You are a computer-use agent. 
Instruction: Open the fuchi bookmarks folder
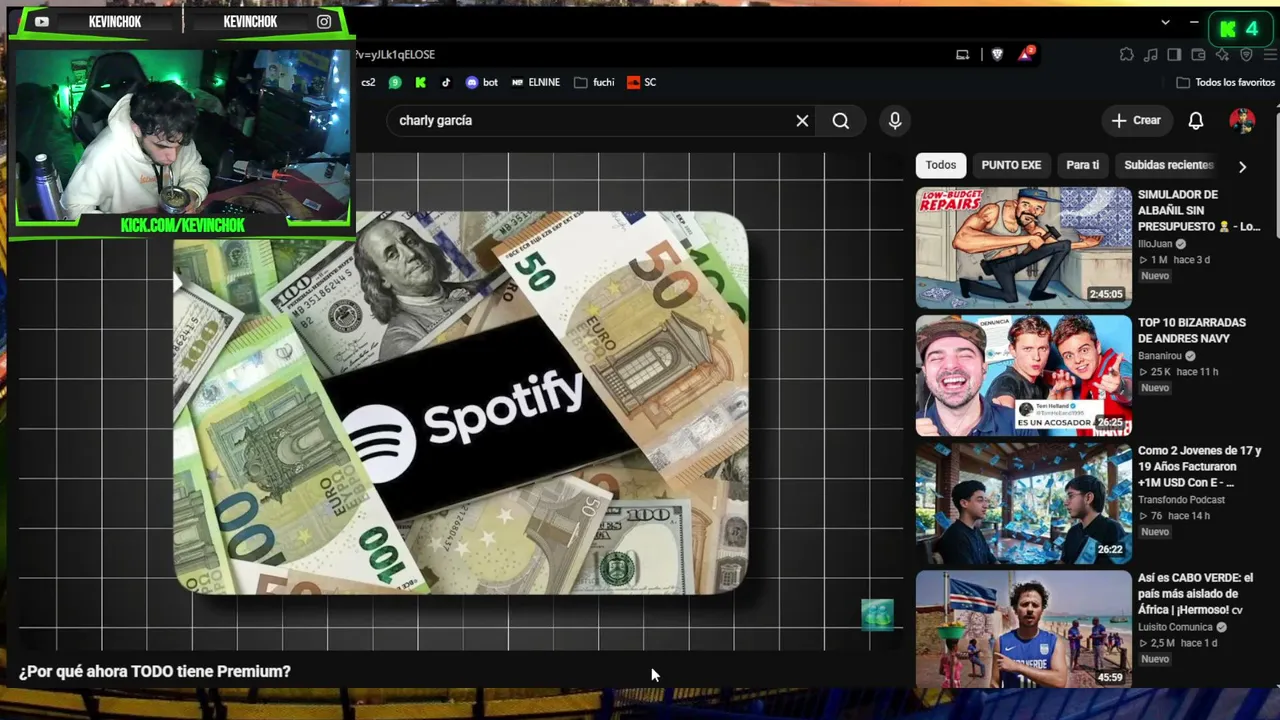594,82
